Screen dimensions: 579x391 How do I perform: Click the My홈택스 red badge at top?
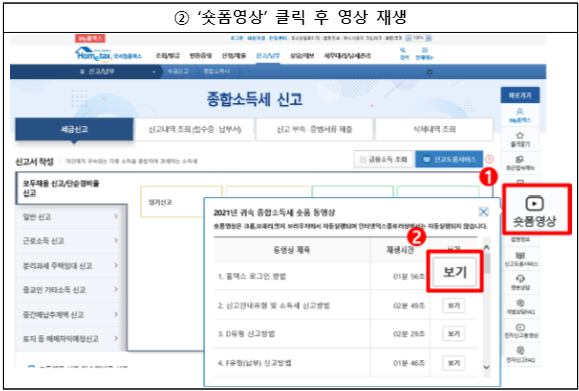point(90,38)
